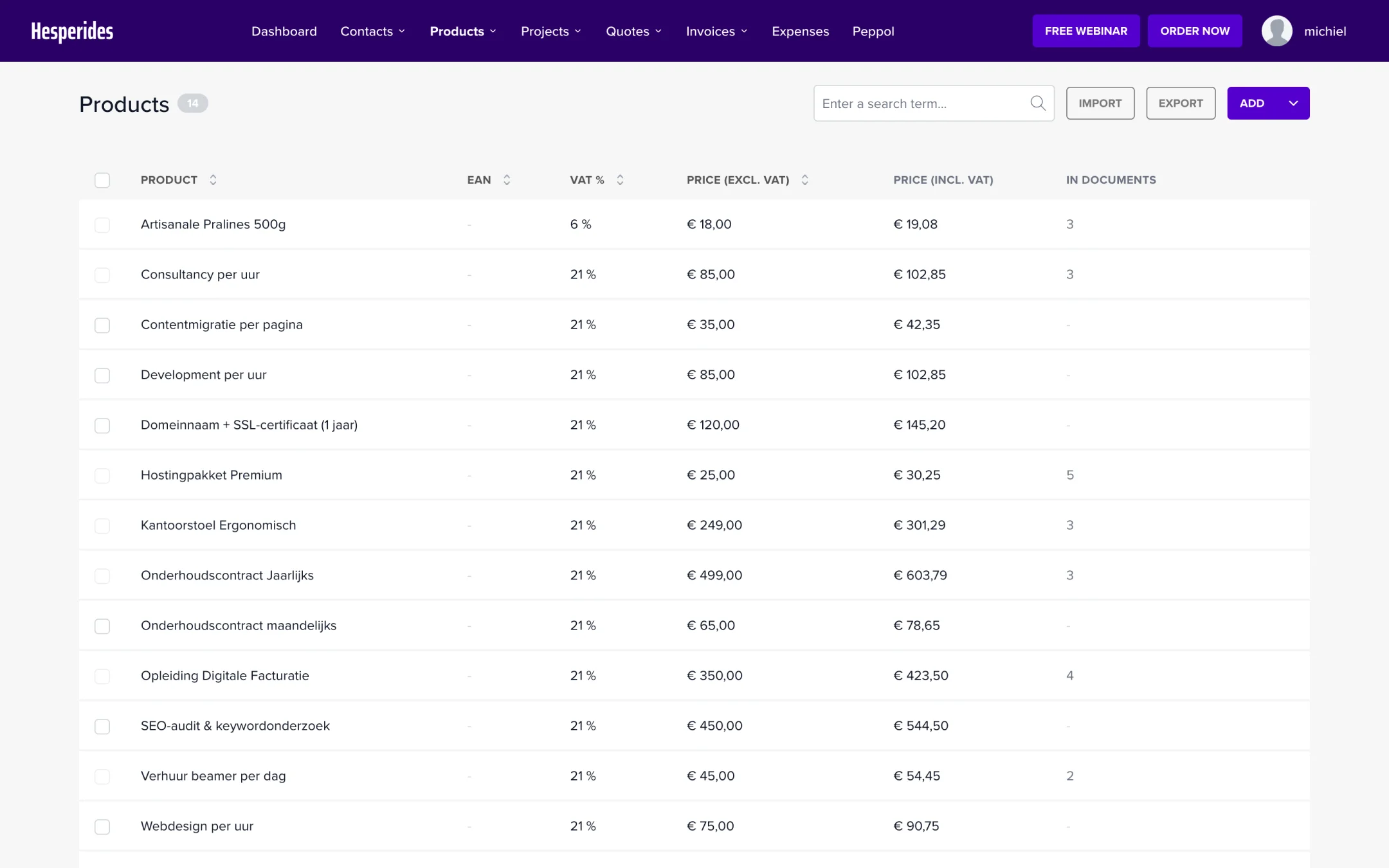Check the Contentmigratie per pagina row
Viewport: 1389px width, 868px height.
(x=102, y=325)
